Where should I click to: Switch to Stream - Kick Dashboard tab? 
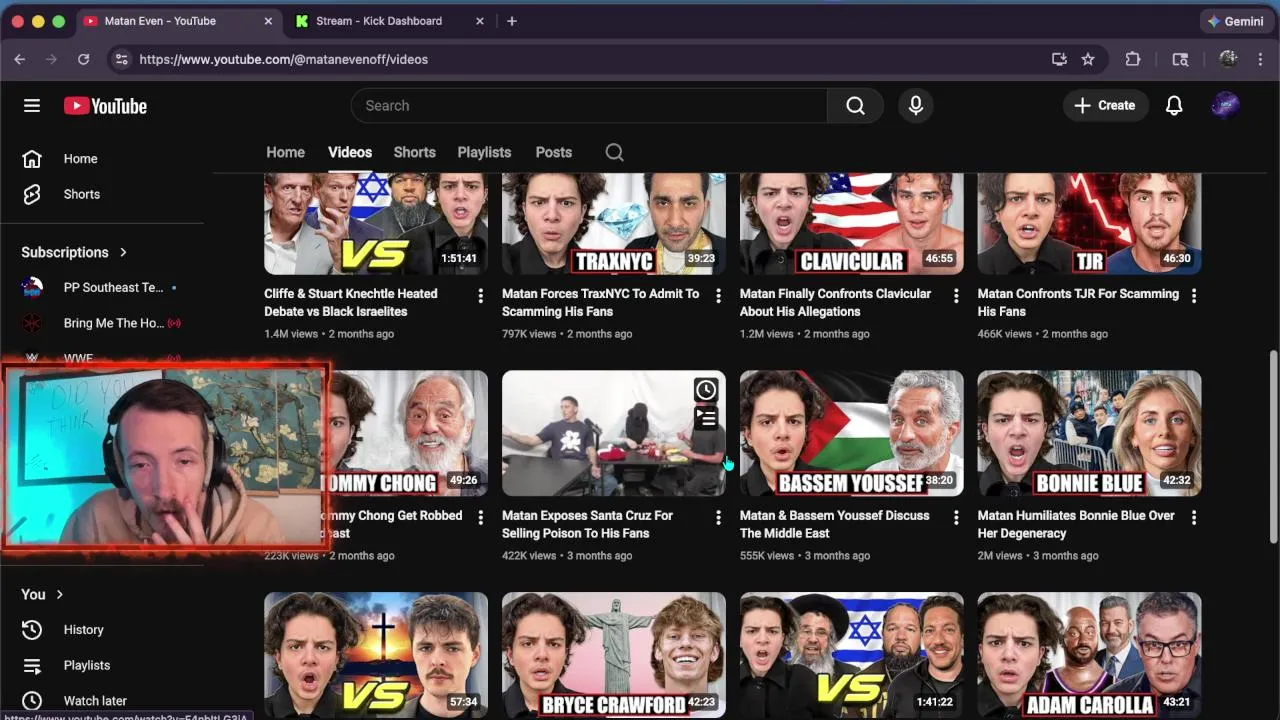point(390,21)
